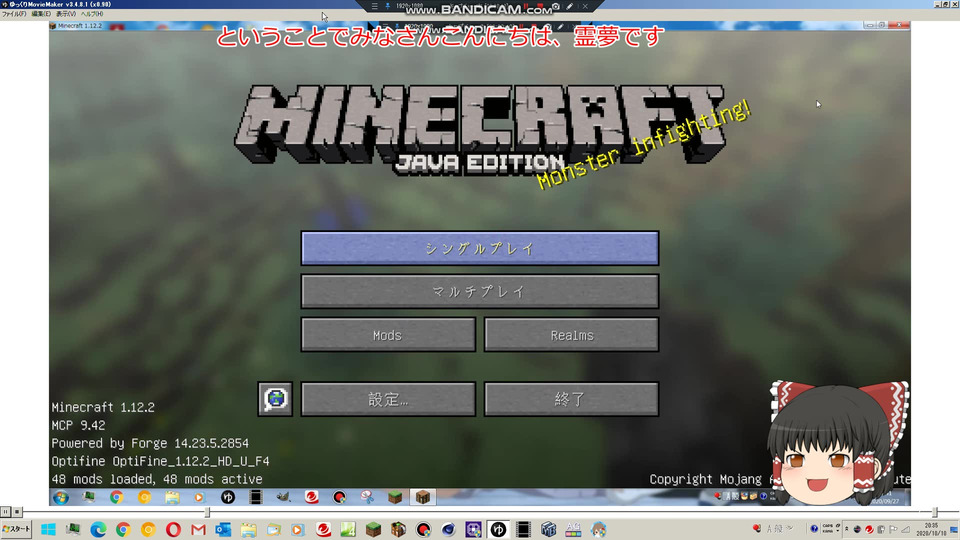
Task: Click recorded Windows 7 start orb
Action: pyautogui.click(x=61, y=497)
